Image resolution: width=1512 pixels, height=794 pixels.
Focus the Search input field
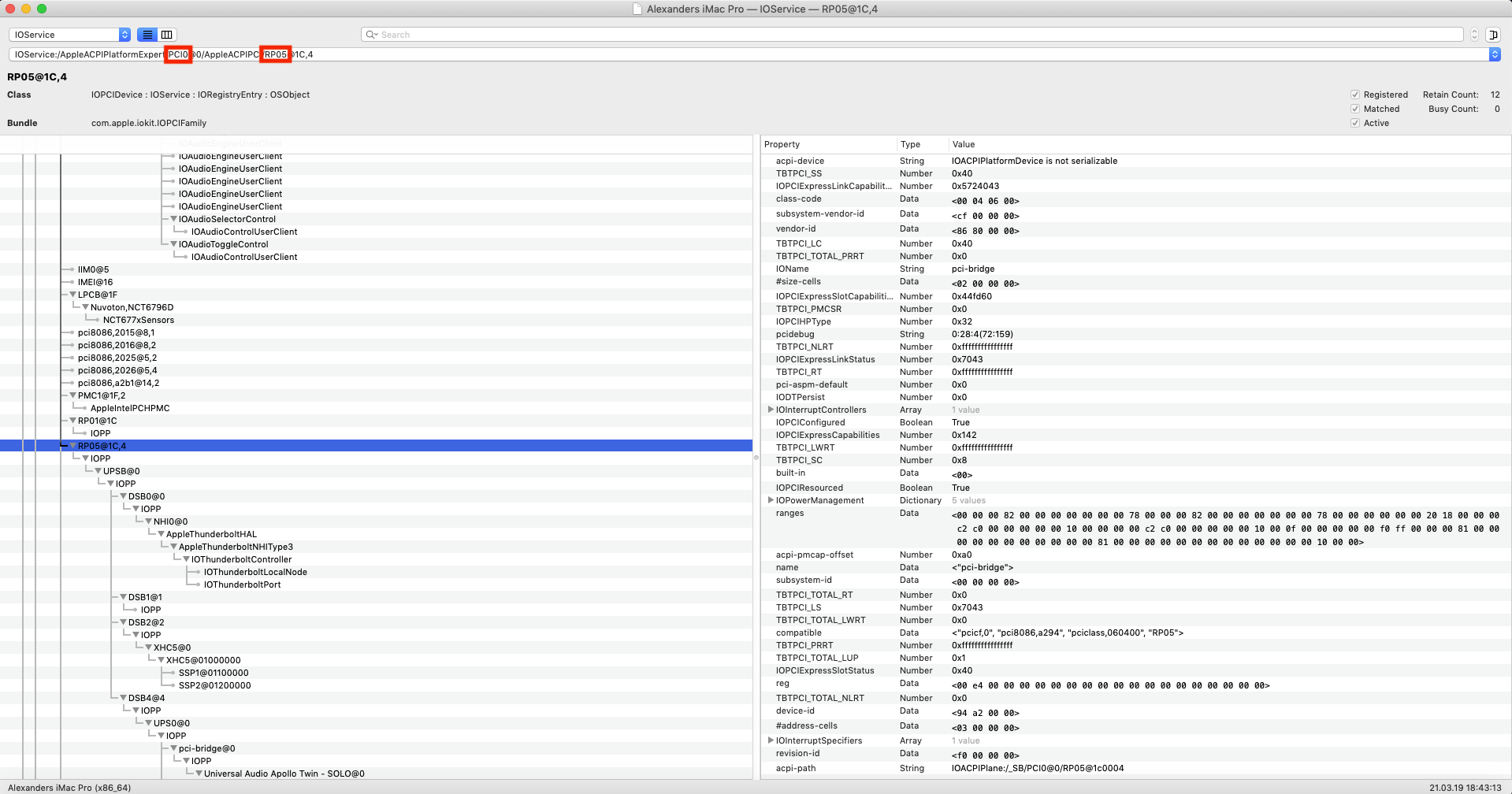pyautogui.click(x=912, y=35)
